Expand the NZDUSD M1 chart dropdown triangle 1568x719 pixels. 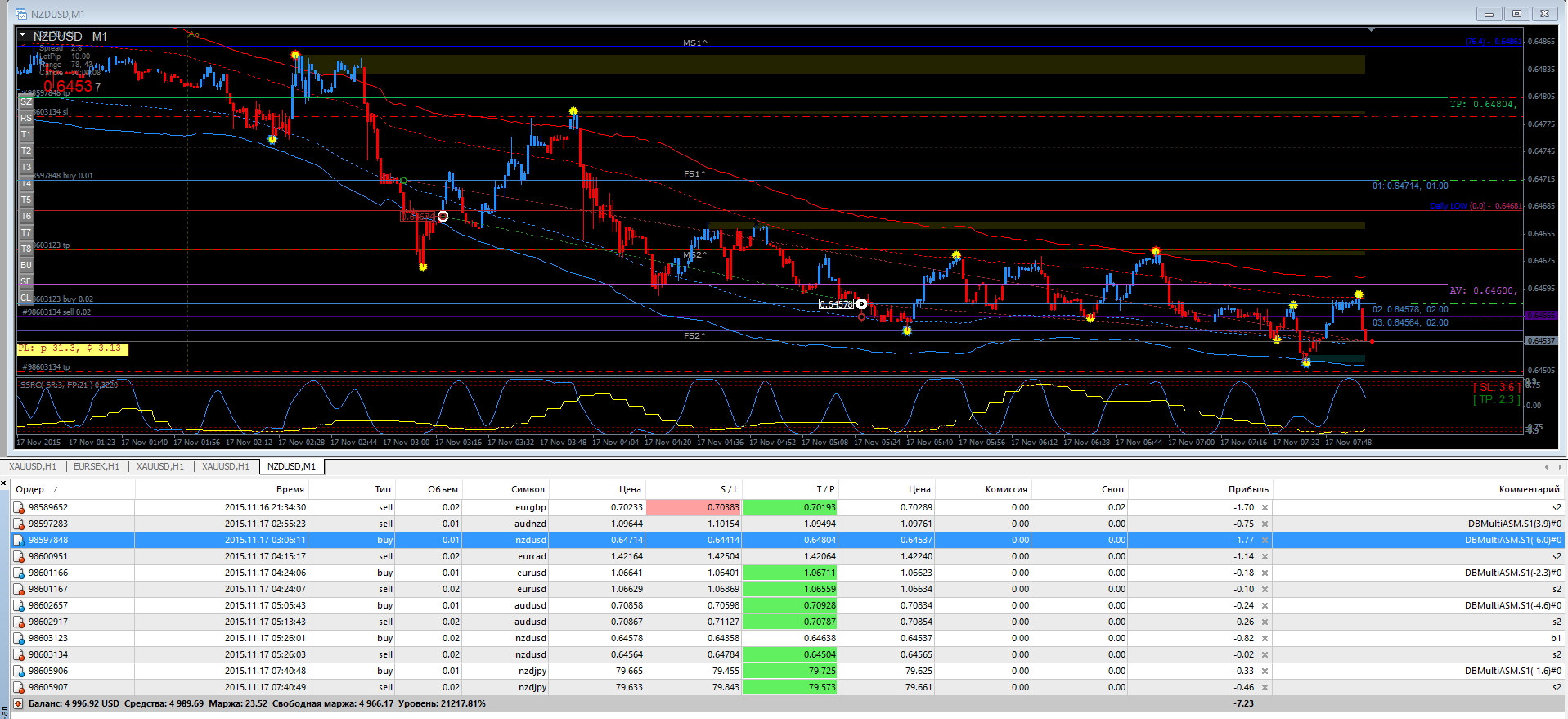tap(23, 35)
